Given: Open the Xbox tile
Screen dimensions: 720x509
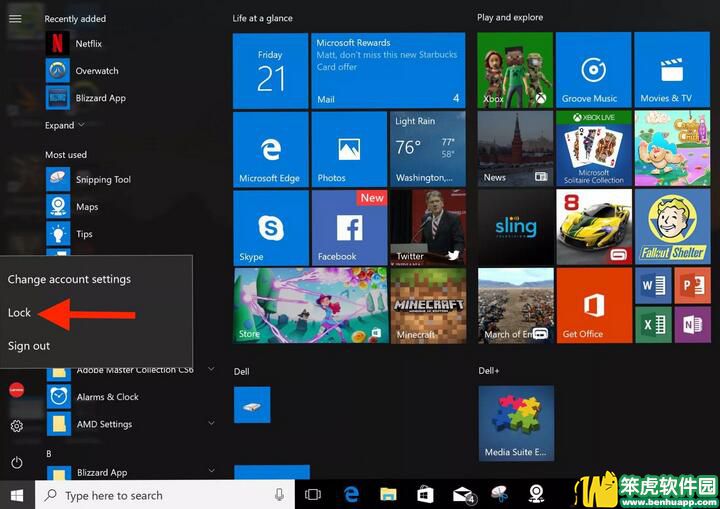Looking at the screenshot, I should (515, 70).
